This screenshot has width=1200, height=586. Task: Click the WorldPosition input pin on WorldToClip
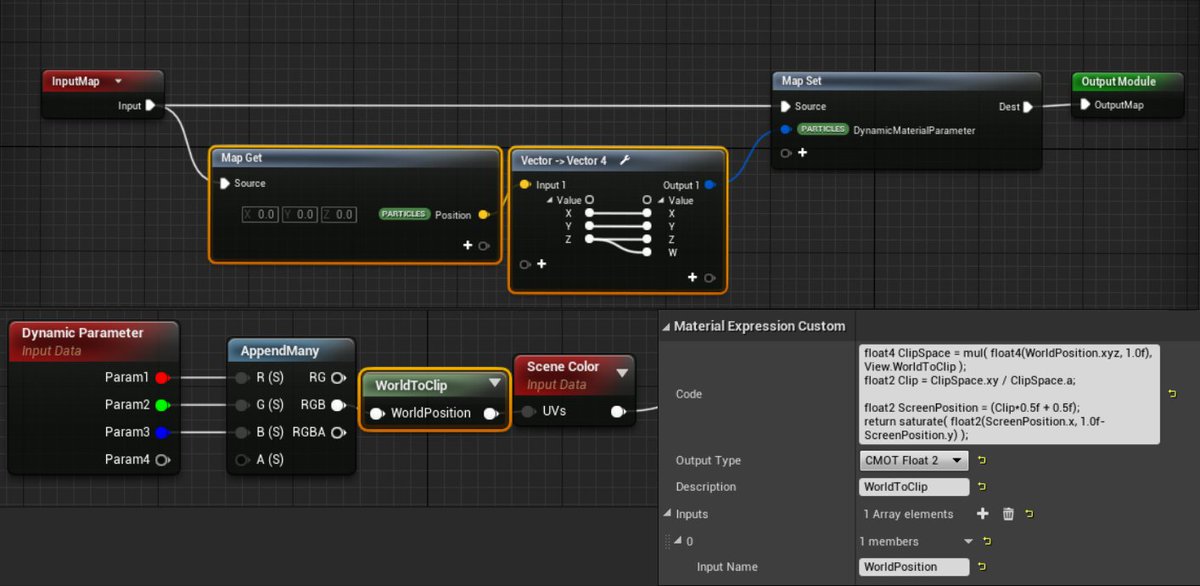pos(377,413)
